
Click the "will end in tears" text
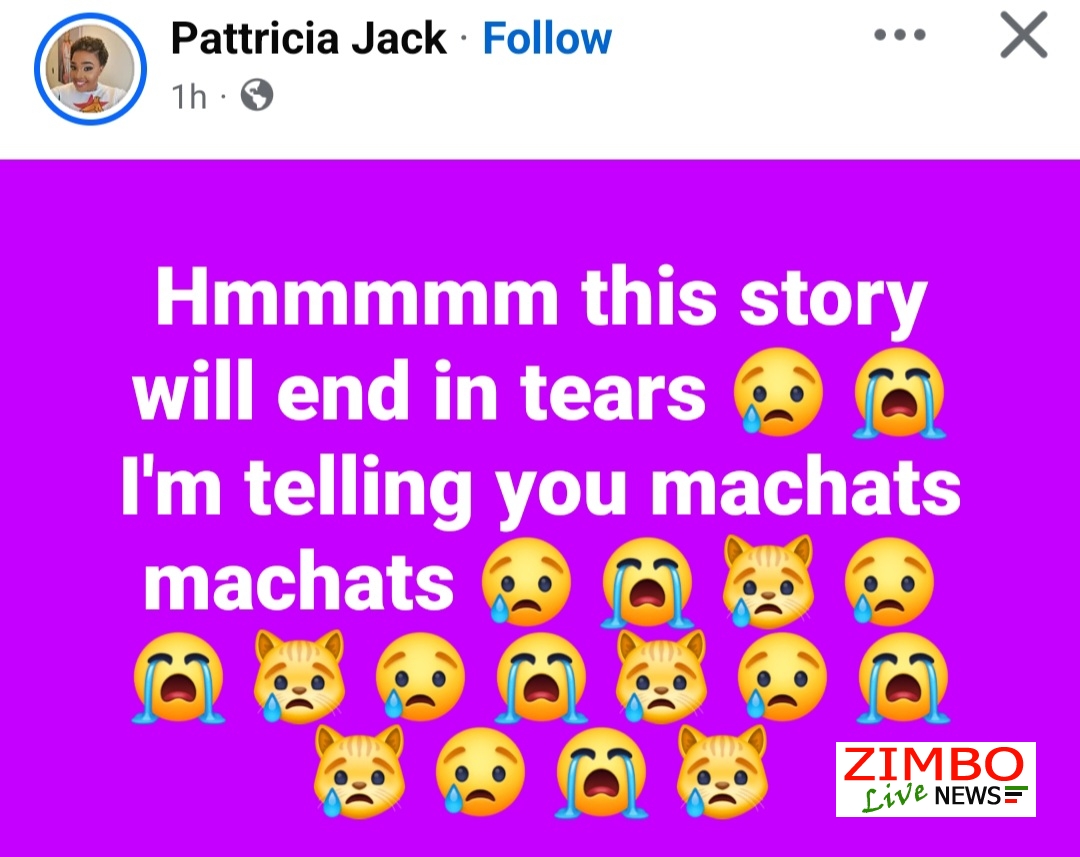point(419,393)
